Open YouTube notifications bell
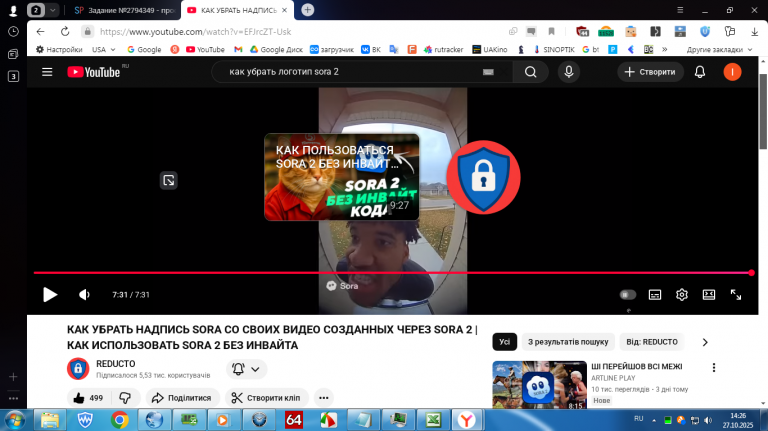Screen dimensions: 768x431 pos(700,72)
